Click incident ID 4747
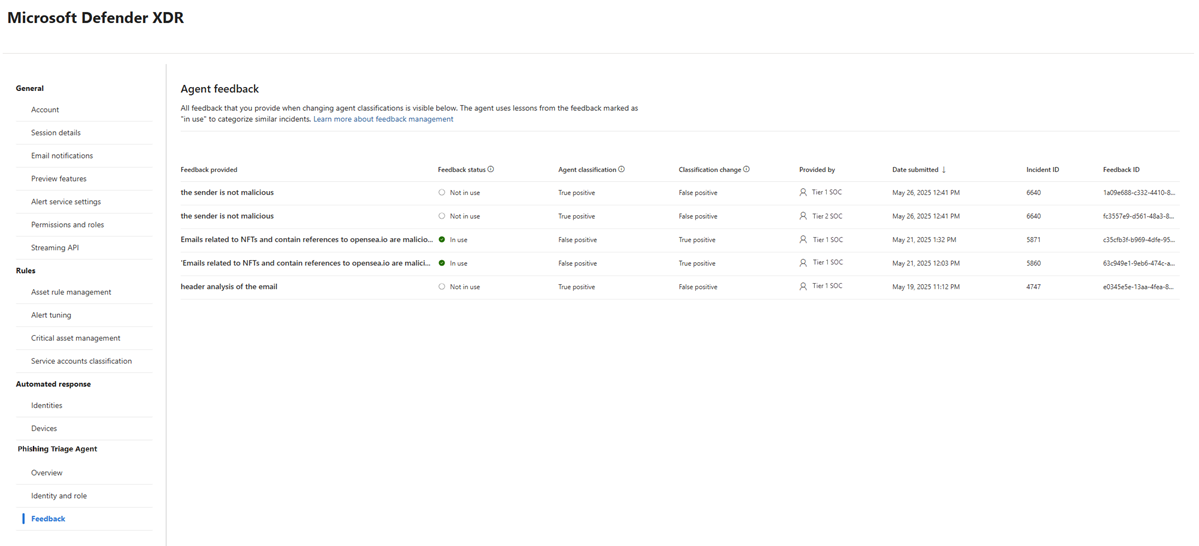Viewport: 1199px width, 546px height. (1034, 286)
